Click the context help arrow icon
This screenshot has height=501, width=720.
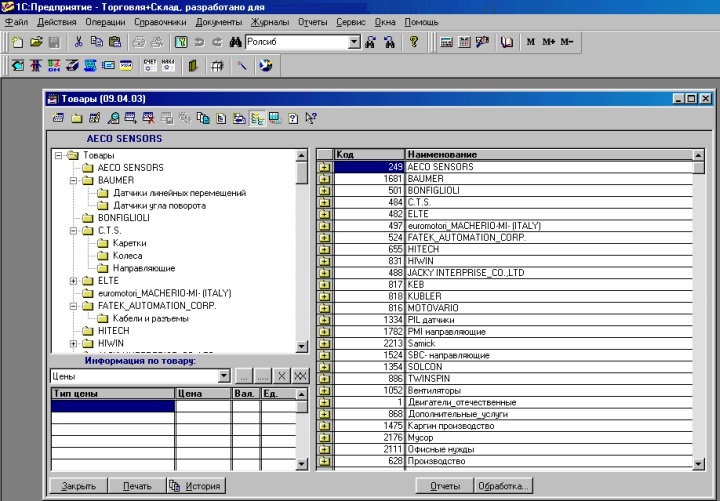coord(311,118)
